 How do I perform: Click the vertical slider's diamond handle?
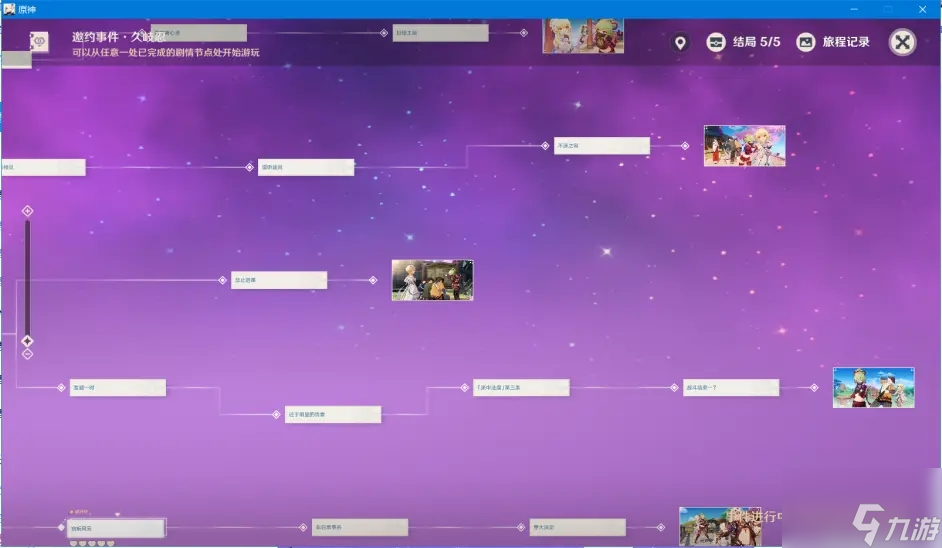pos(28,340)
